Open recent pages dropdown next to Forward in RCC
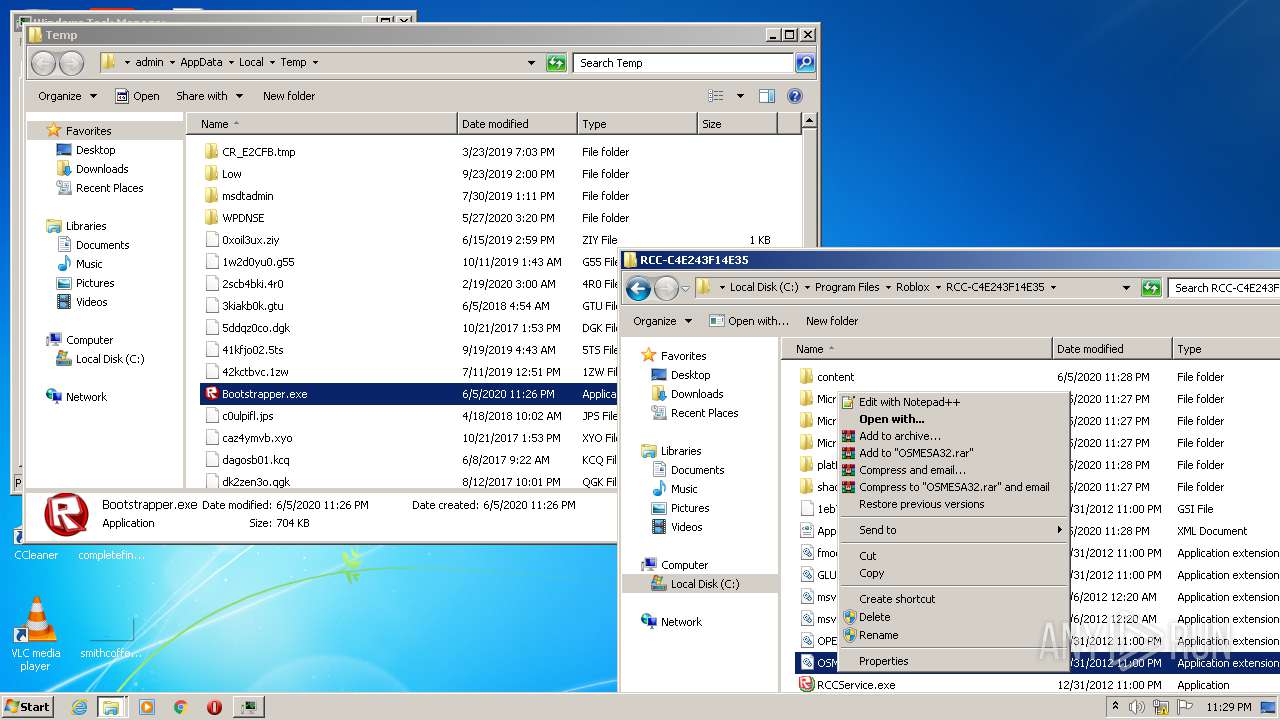 click(x=685, y=288)
